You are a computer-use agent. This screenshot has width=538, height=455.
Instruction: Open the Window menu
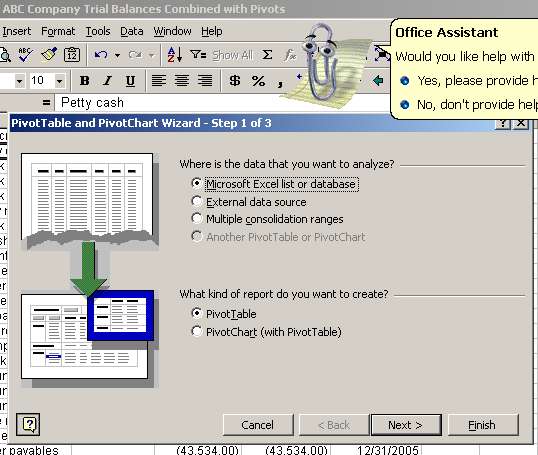pos(172,31)
